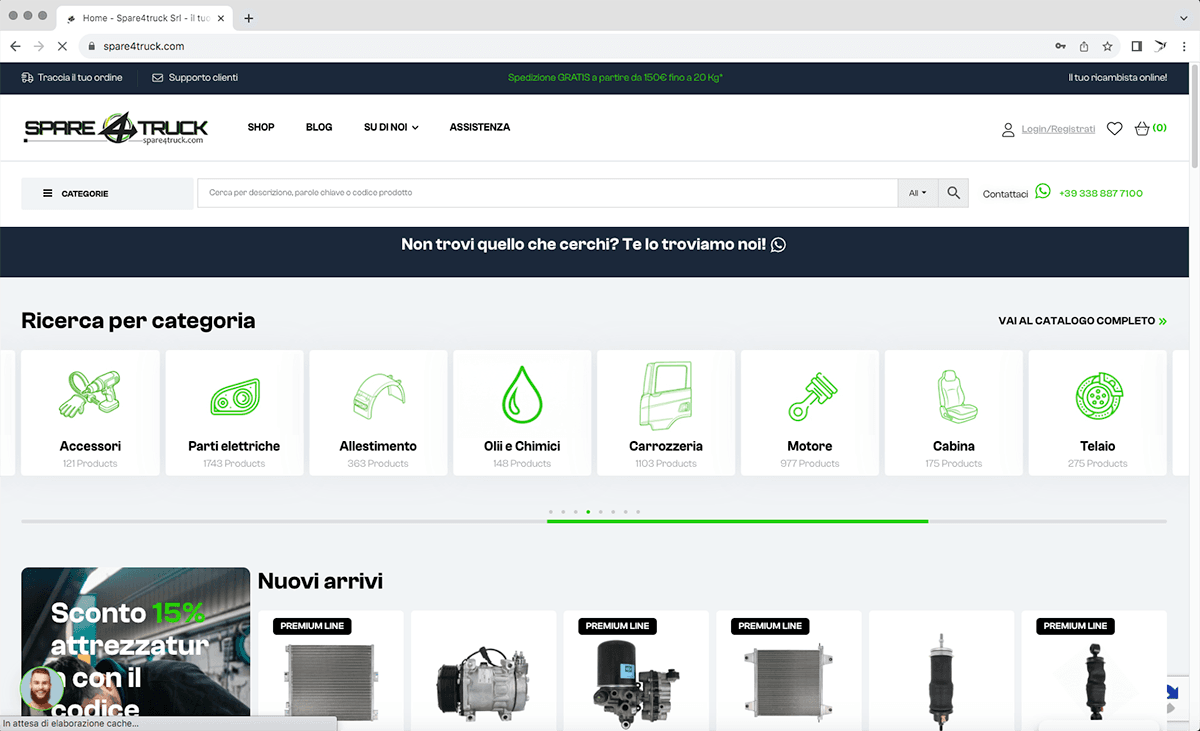
Task: Click the last carousel pagination dot
Action: [638, 512]
